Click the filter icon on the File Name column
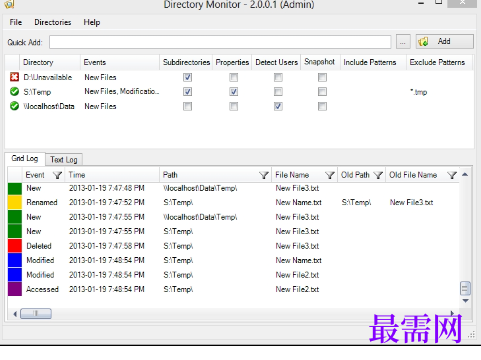 (330, 175)
